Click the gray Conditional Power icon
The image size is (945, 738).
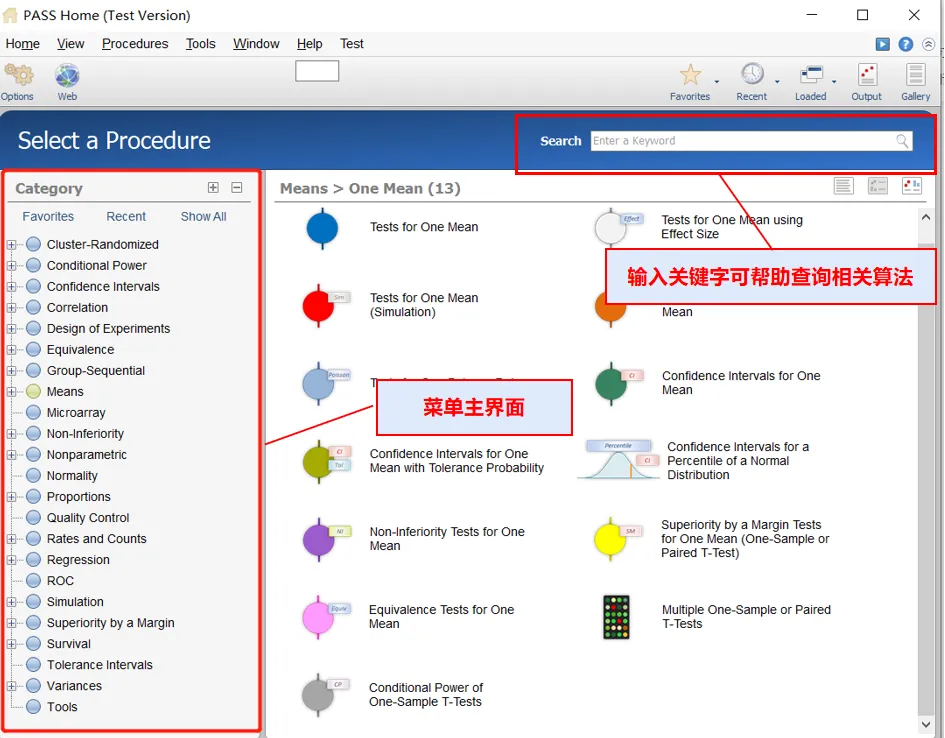[x=319, y=695]
